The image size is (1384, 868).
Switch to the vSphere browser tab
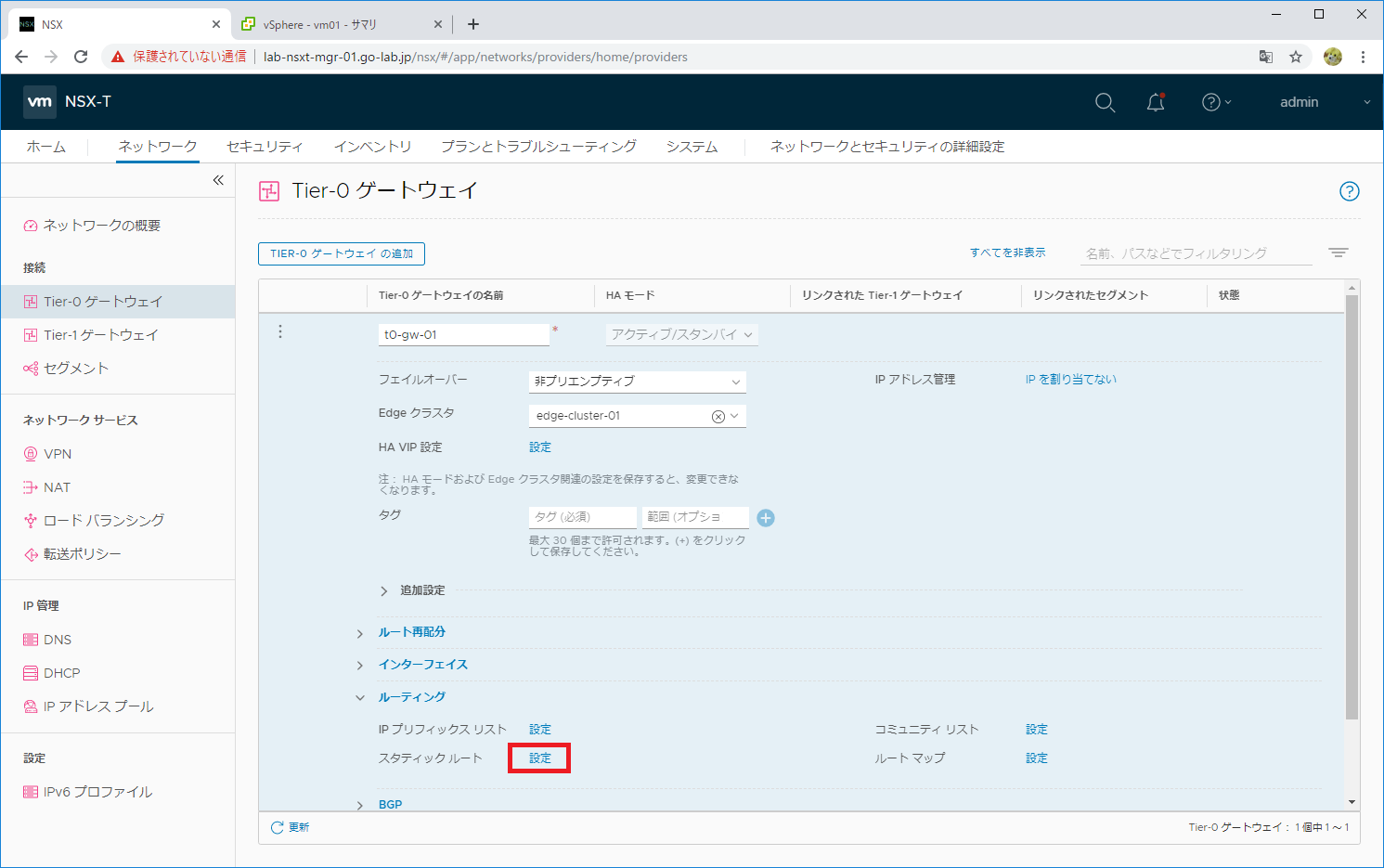[340, 24]
